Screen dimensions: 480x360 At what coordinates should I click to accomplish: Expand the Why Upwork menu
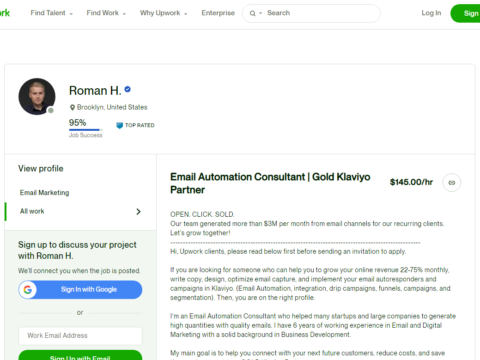point(164,13)
